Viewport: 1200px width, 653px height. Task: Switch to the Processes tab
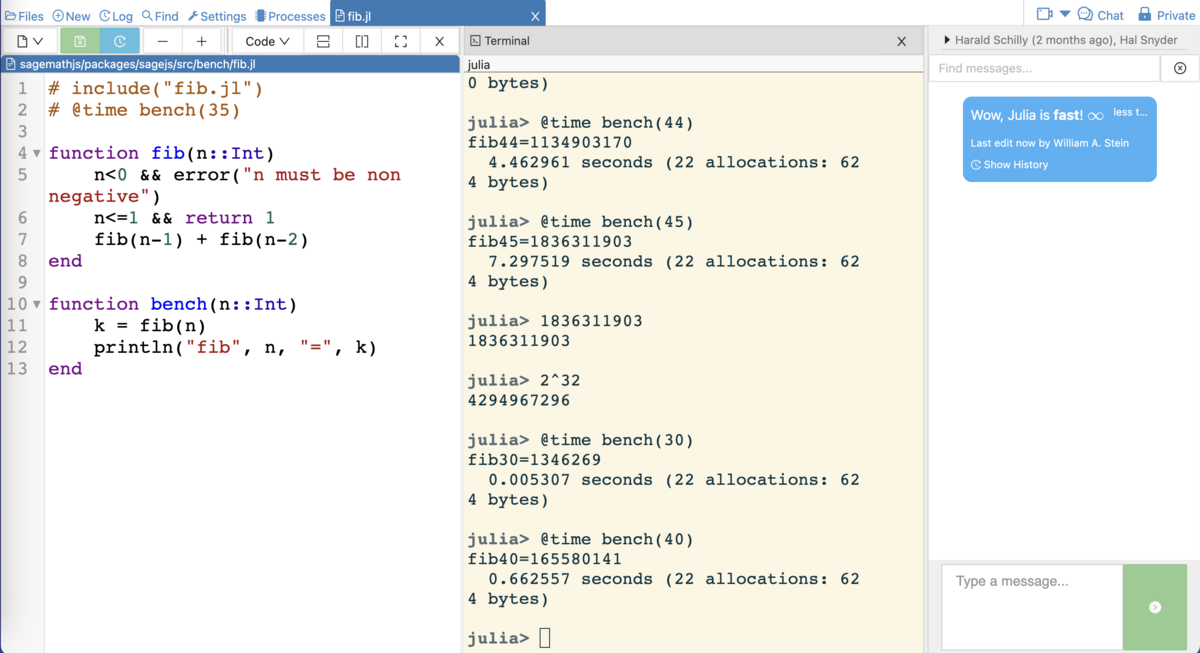290,16
